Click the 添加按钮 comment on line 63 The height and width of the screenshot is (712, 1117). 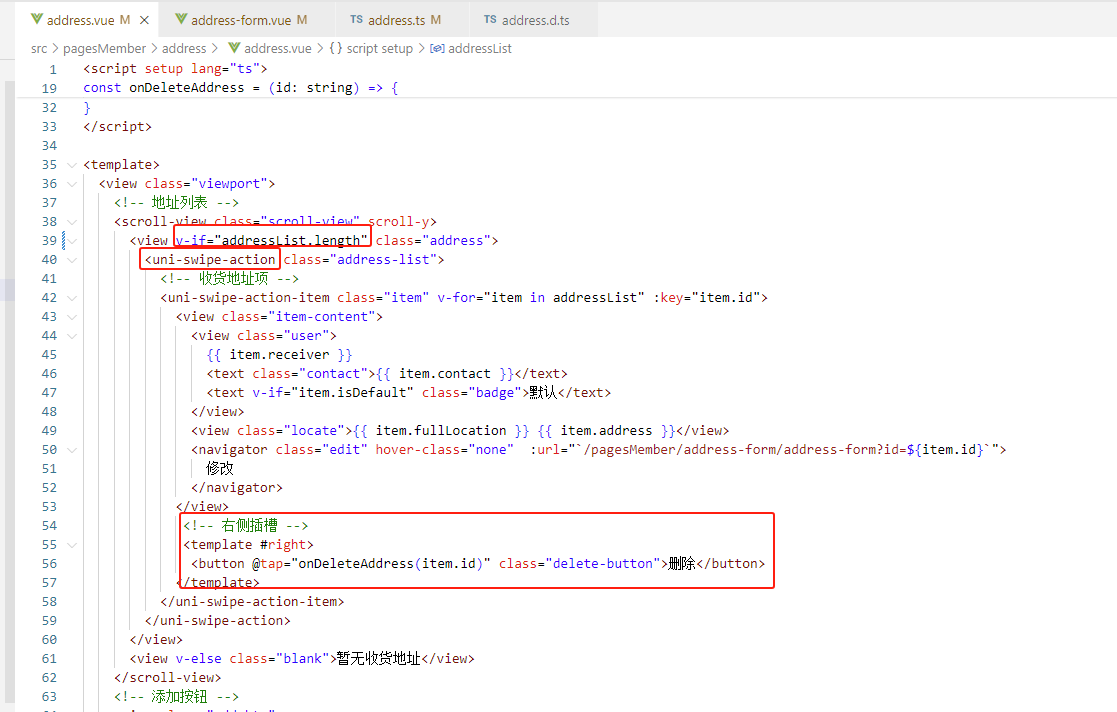(176, 696)
